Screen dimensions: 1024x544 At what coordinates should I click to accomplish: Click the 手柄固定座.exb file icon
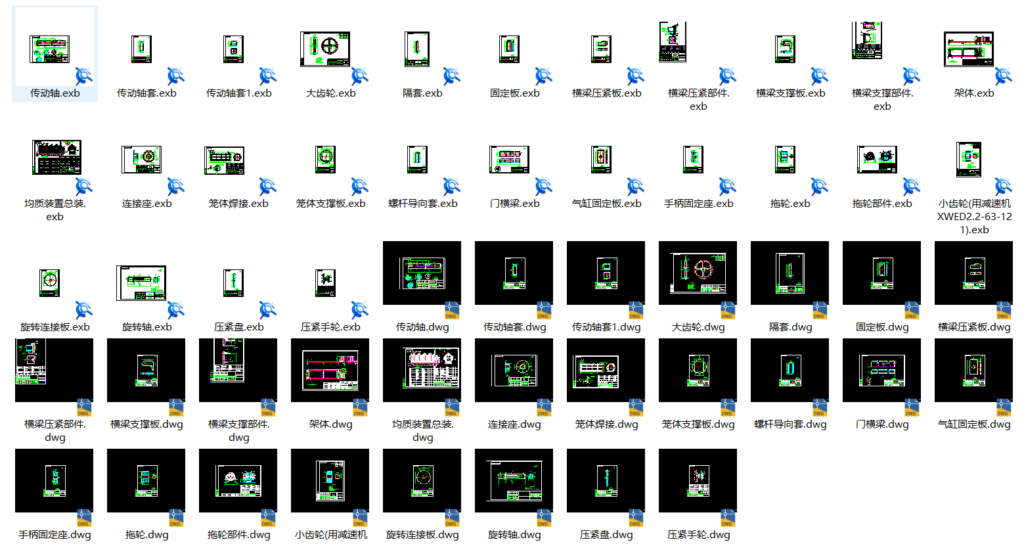[693, 159]
